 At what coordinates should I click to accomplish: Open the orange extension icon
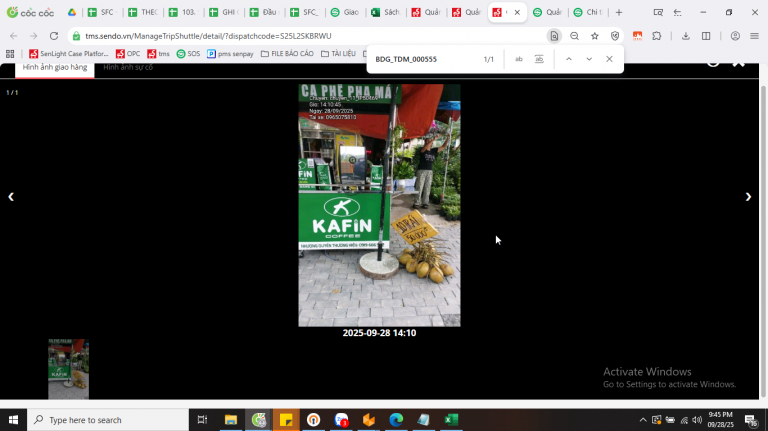(x=637, y=36)
